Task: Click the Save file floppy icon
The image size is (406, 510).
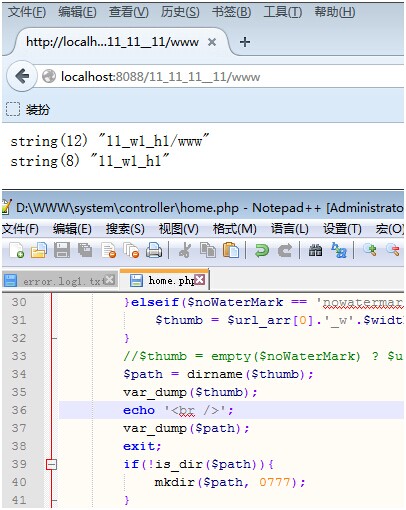Action: pyautogui.click(x=62, y=250)
